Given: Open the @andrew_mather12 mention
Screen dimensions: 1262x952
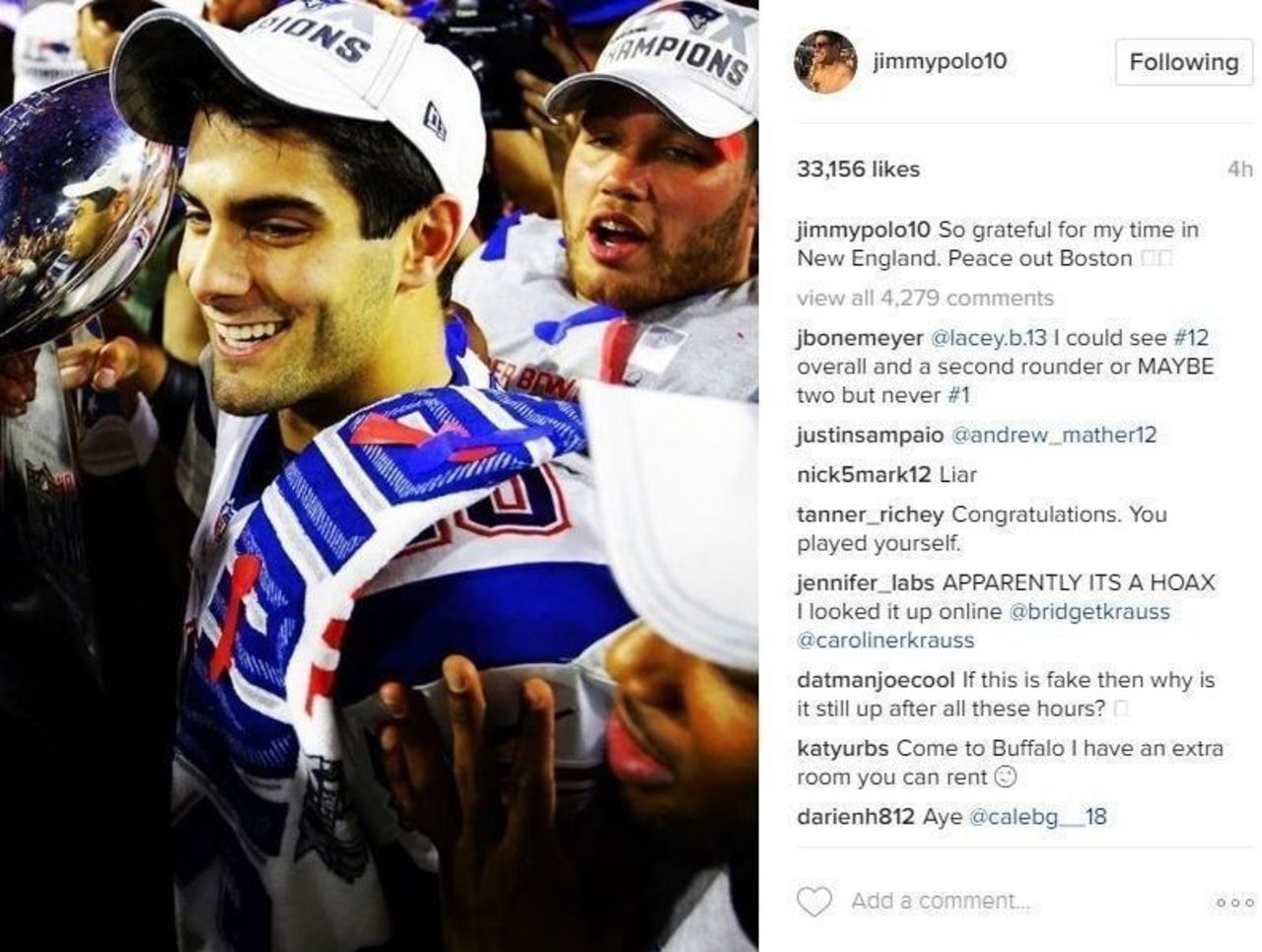Looking at the screenshot, I should click(x=1053, y=435).
